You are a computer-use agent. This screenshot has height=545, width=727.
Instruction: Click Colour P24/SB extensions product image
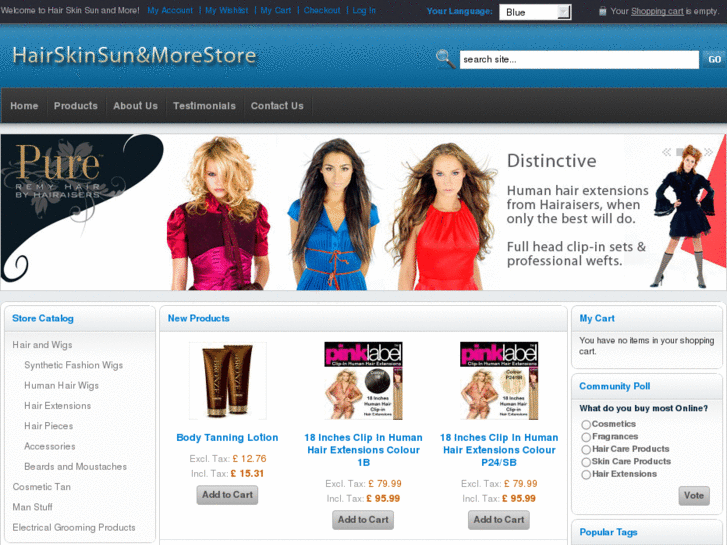pos(499,381)
